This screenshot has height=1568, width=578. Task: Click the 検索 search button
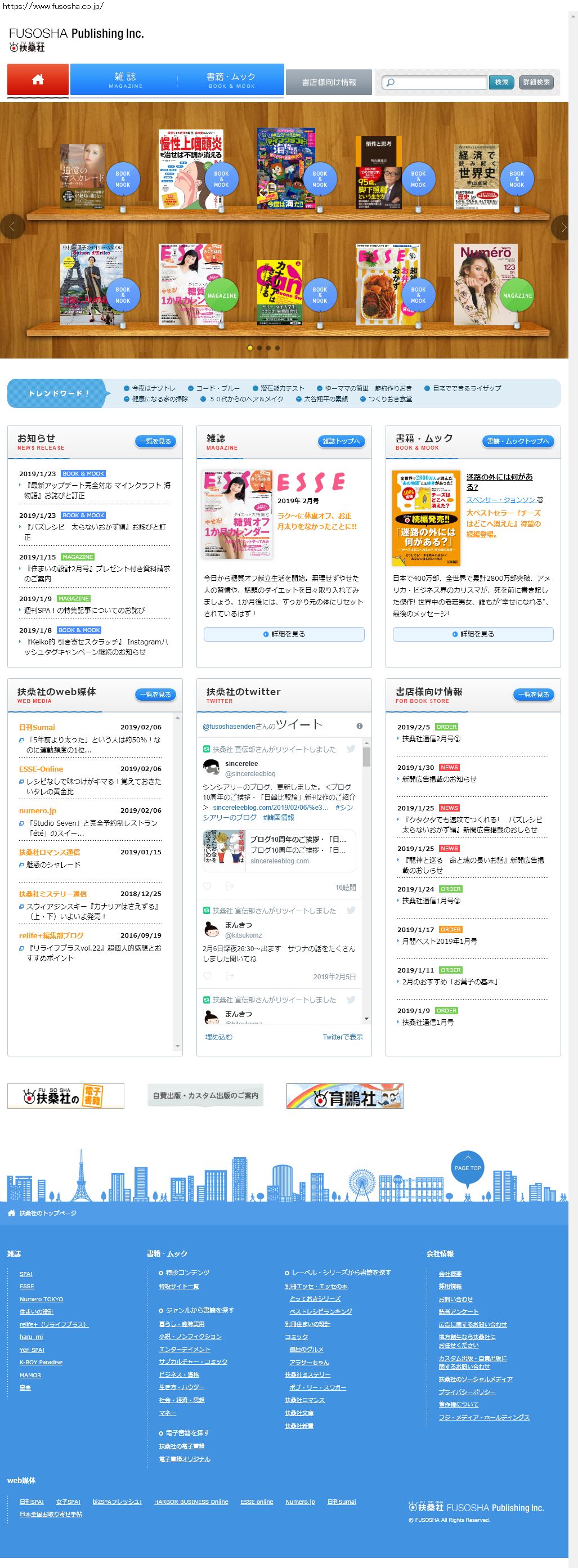pyautogui.click(x=501, y=82)
